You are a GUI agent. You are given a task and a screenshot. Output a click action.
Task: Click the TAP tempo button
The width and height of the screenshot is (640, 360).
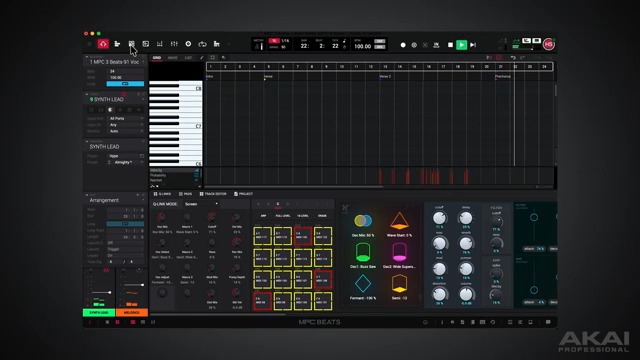380,41
